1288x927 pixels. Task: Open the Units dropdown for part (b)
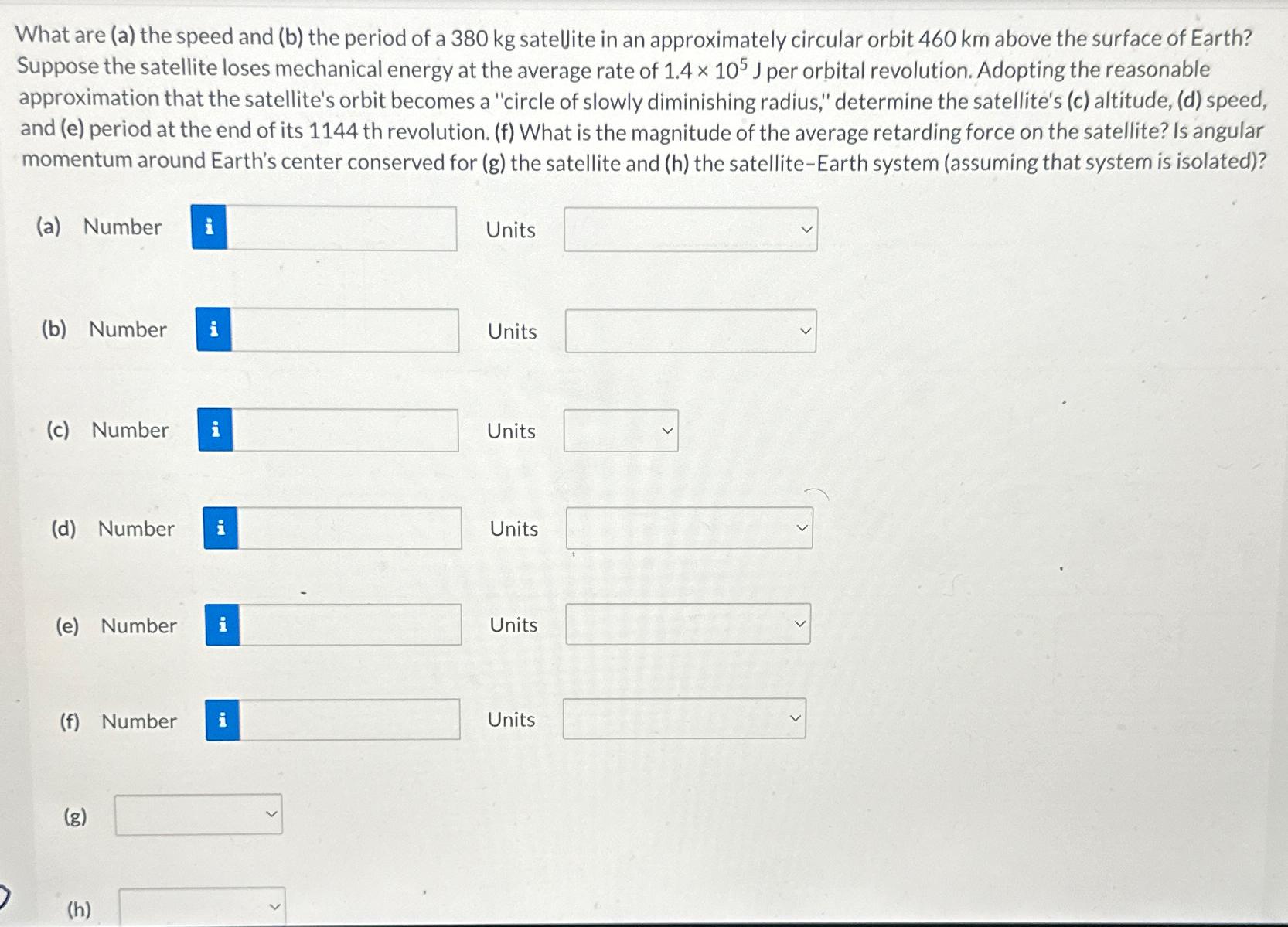point(690,331)
